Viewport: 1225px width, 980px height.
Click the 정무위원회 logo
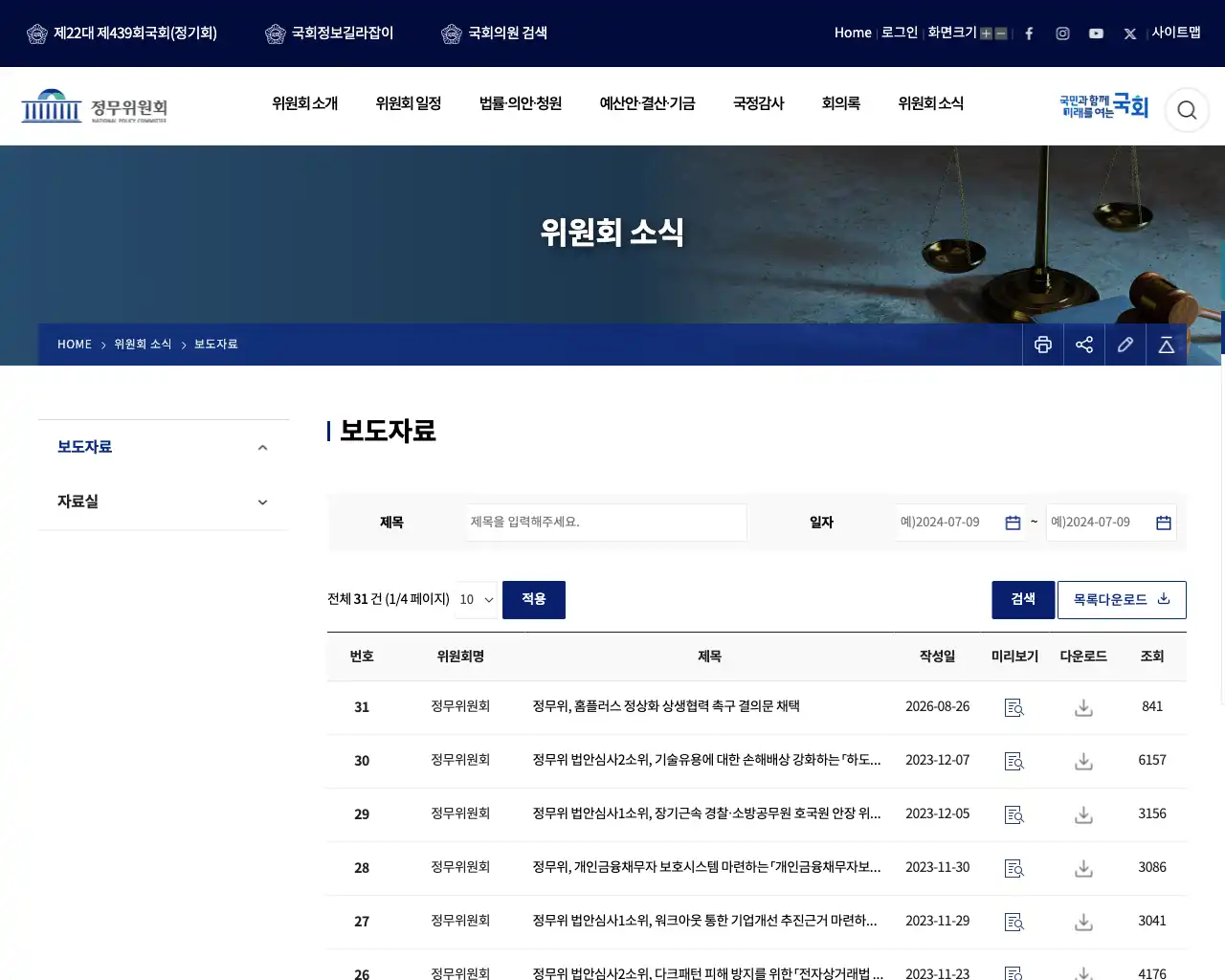pyautogui.click(x=94, y=106)
